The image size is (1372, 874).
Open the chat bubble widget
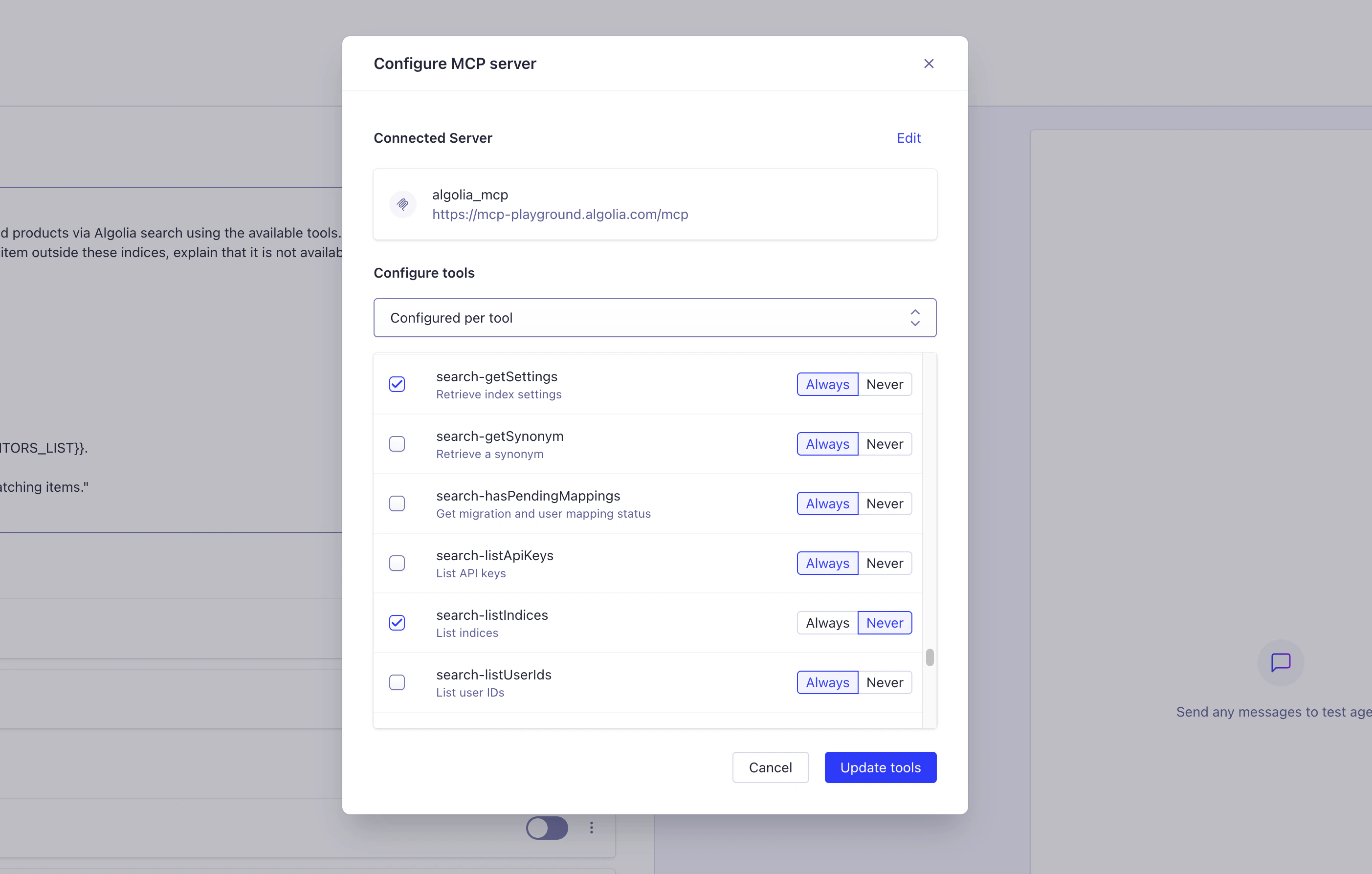coord(1280,662)
